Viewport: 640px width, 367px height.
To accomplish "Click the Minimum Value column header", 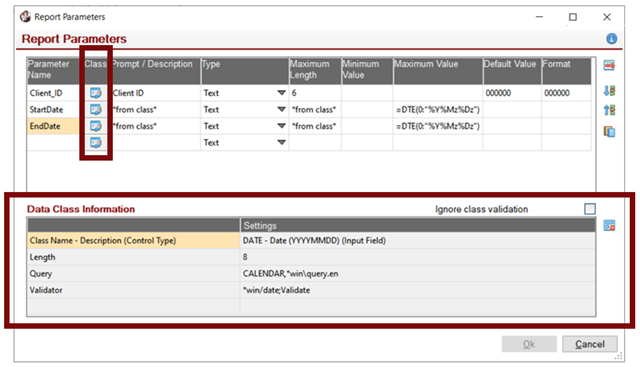I will click(x=367, y=70).
